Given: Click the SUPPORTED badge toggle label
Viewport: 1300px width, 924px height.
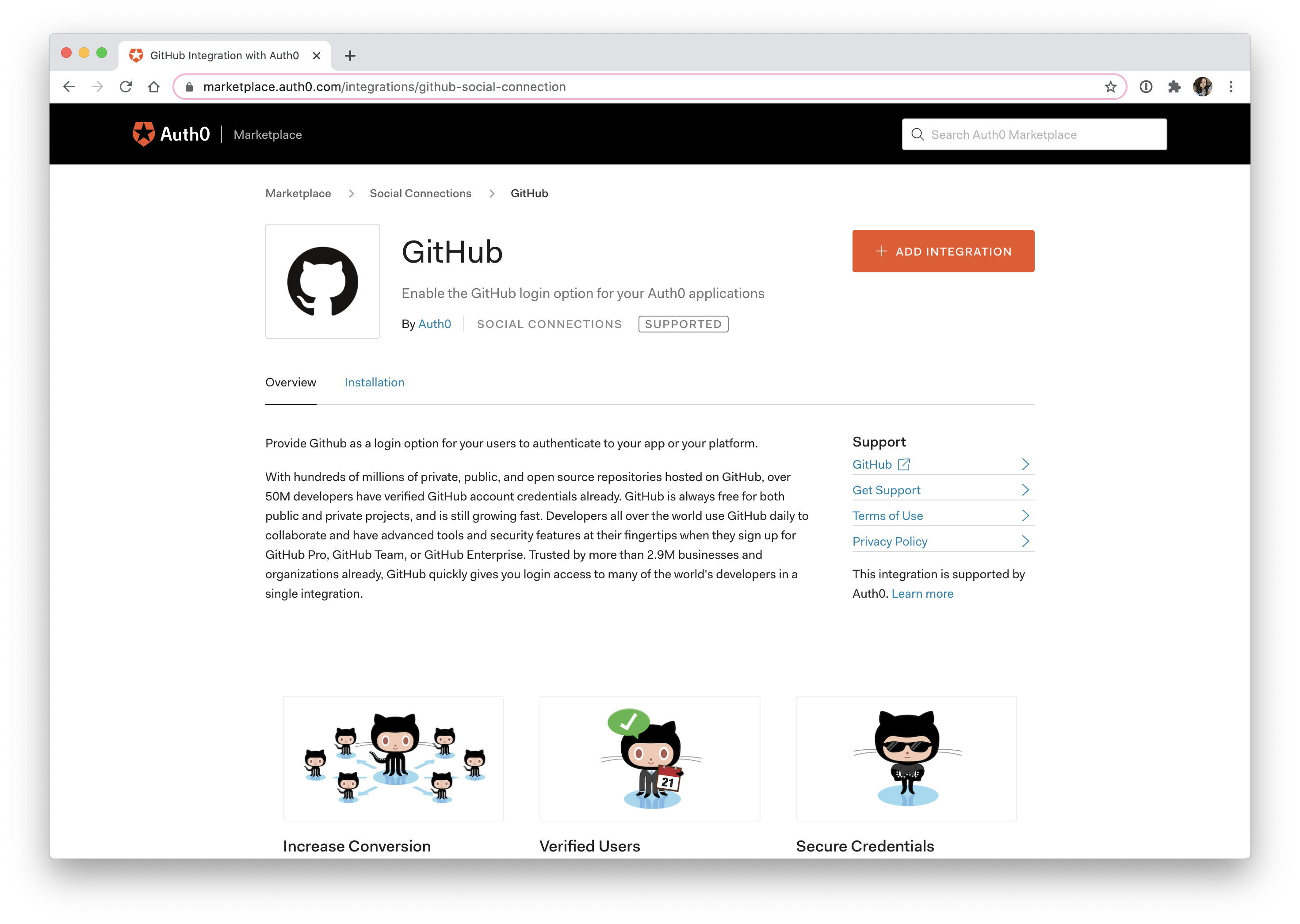Looking at the screenshot, I should [684, 324].
